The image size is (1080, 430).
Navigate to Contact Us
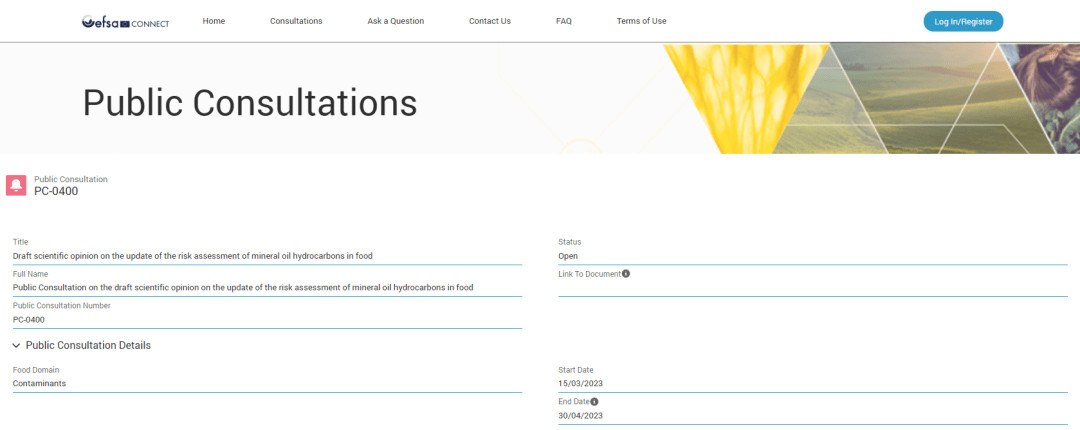coord(489,21)
